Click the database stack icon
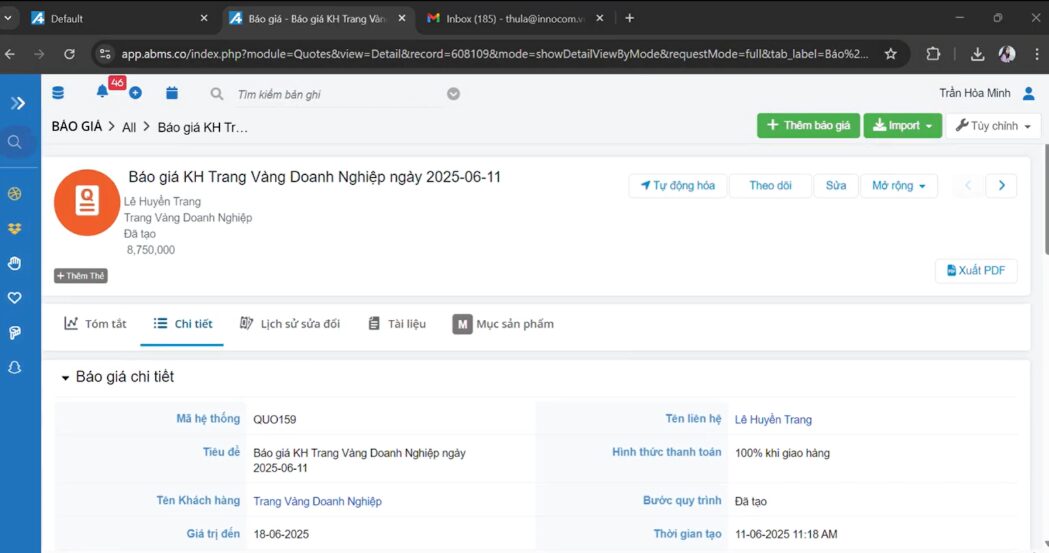 pyautogui.click(x=58, y=93)
